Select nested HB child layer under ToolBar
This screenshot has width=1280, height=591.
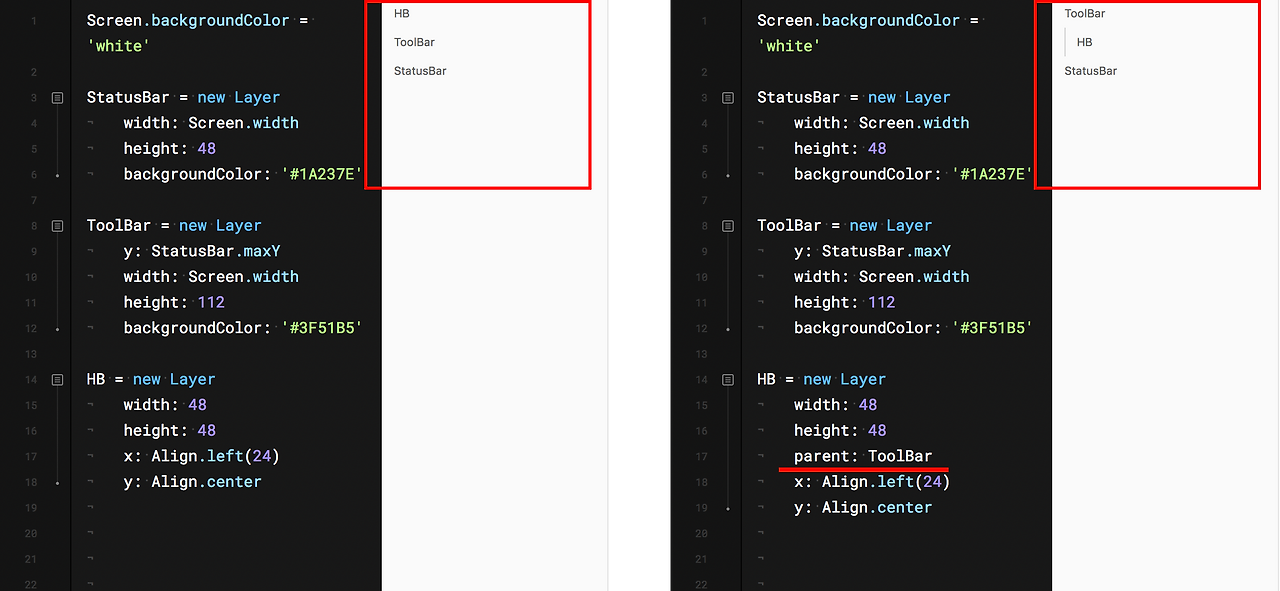(x=1085, y=42)
